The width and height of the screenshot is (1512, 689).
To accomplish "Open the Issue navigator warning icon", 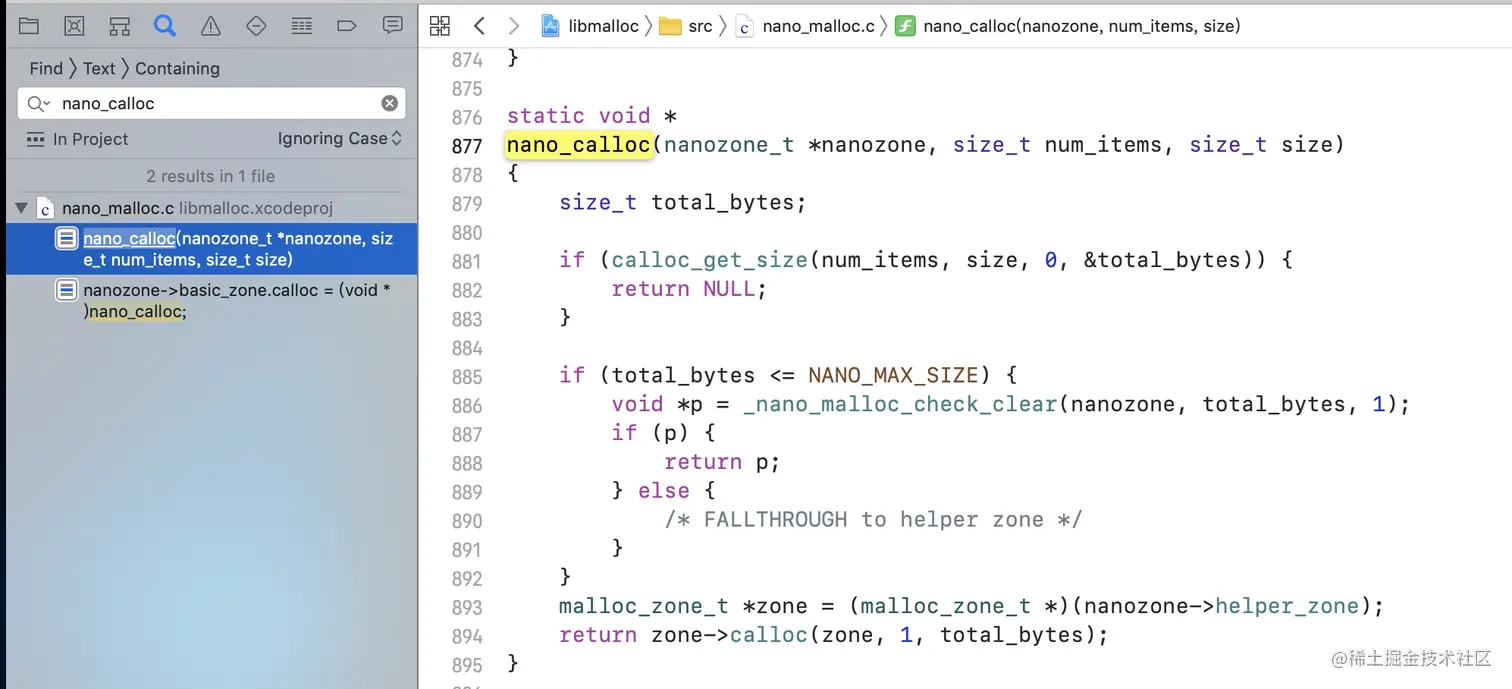I will pyautogui.click(x=210, y=26).
